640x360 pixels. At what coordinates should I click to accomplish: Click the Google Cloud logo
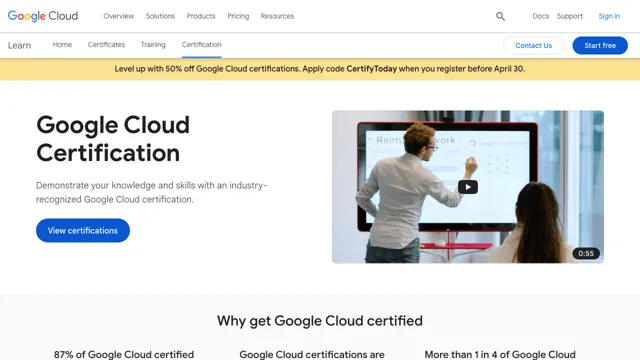(x=43, y=16)
